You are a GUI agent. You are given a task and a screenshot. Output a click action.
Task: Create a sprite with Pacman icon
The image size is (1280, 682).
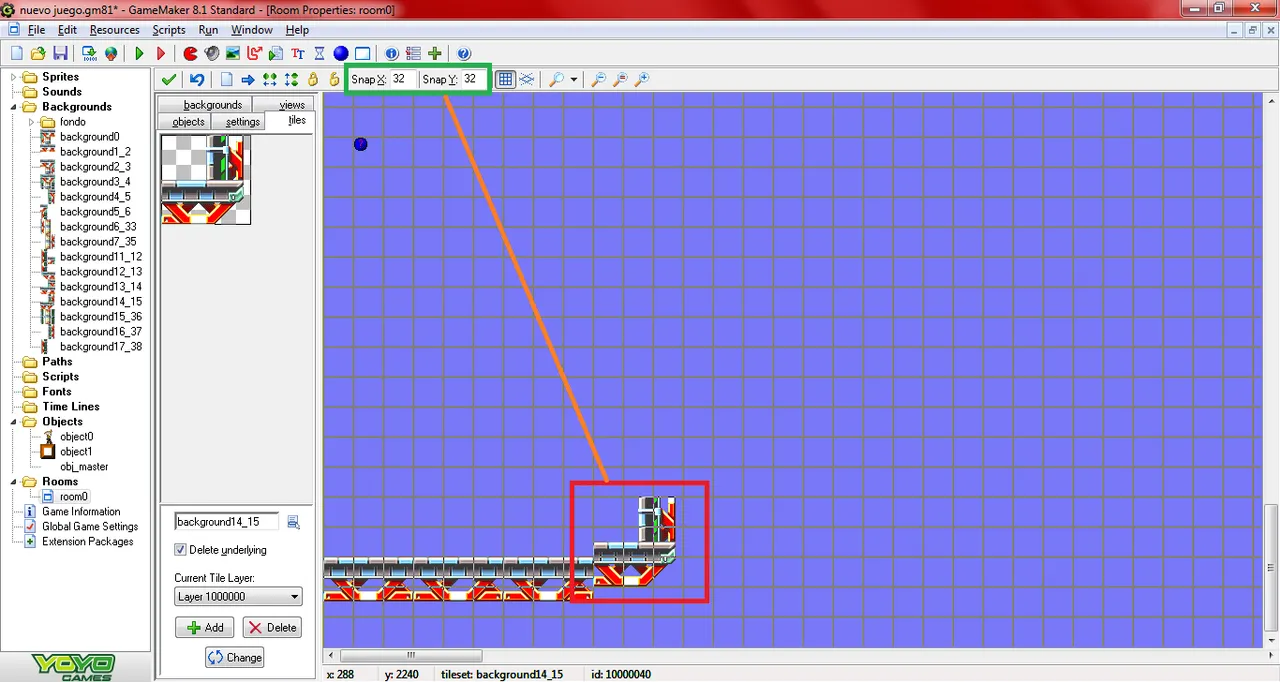click(x=190, y=53)
